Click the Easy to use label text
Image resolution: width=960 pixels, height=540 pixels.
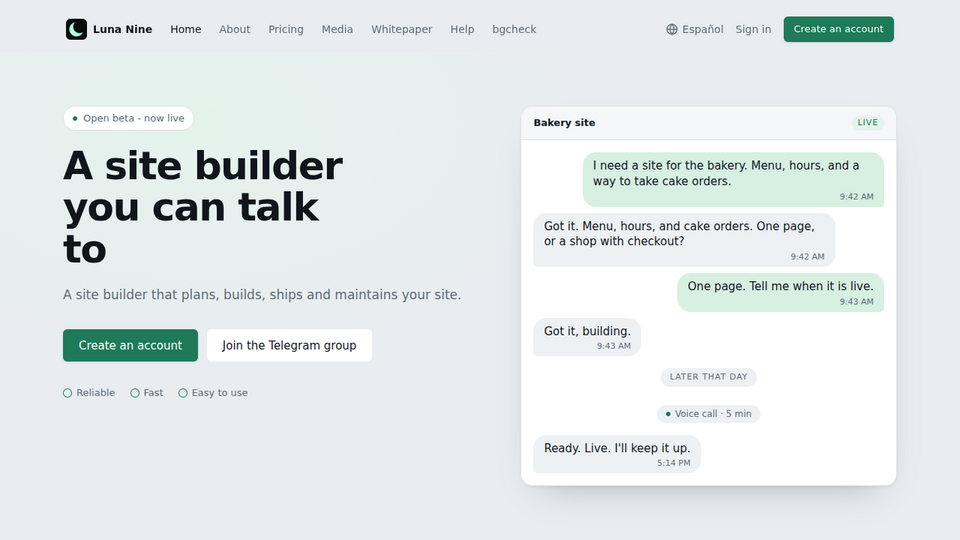click(220, 393)
